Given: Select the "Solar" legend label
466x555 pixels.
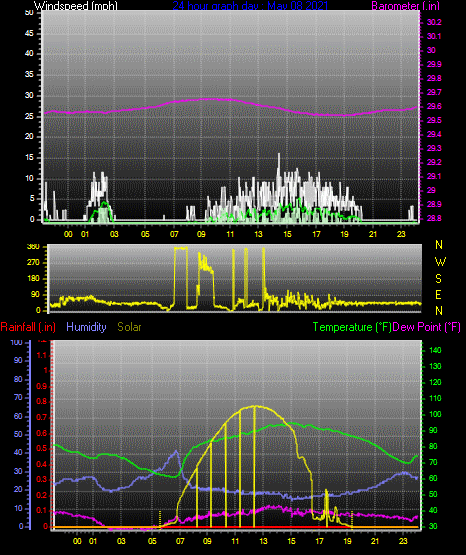Looking at the screenshot, I should tap(129, 327).
